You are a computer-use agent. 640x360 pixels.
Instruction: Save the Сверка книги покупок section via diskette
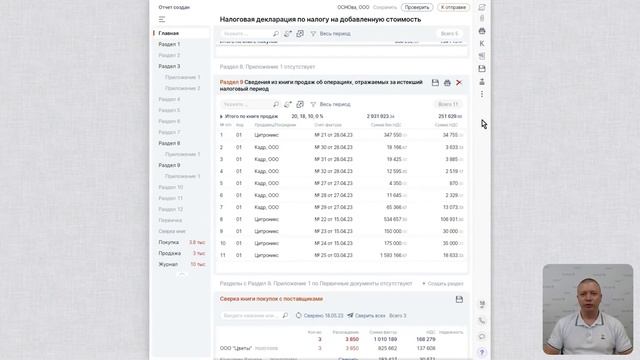click(x=459, y=300)
